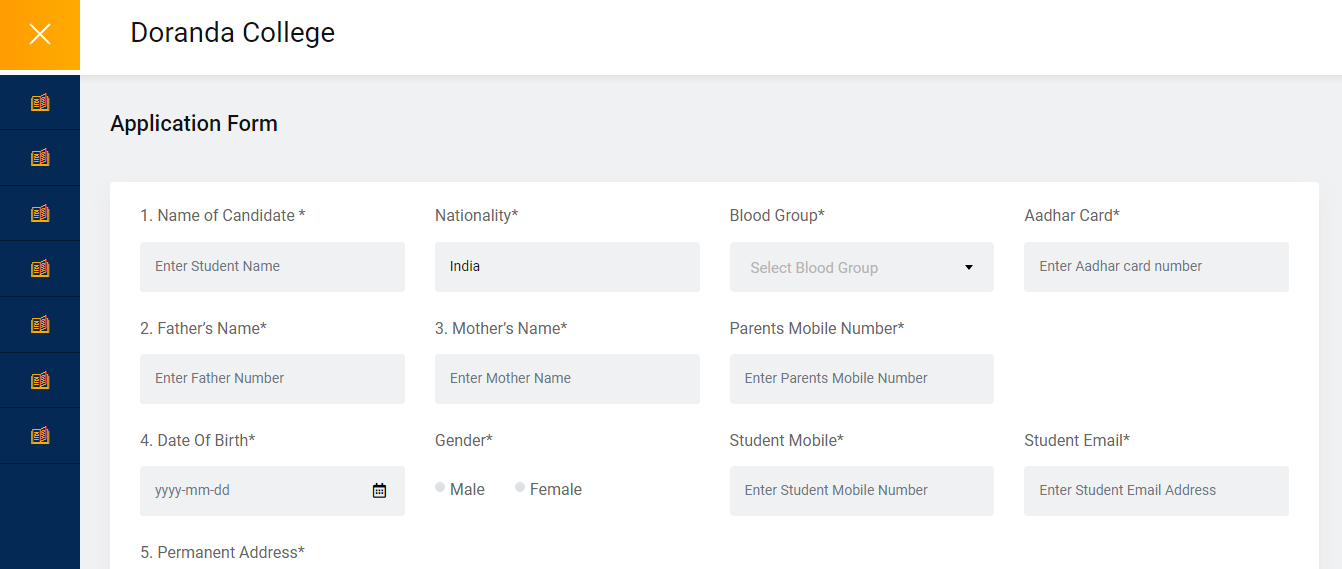Image resolution: width=1342 pixels, height=569 pixels.
Task: Focus the Enter Student Name field
Action: 272,267
